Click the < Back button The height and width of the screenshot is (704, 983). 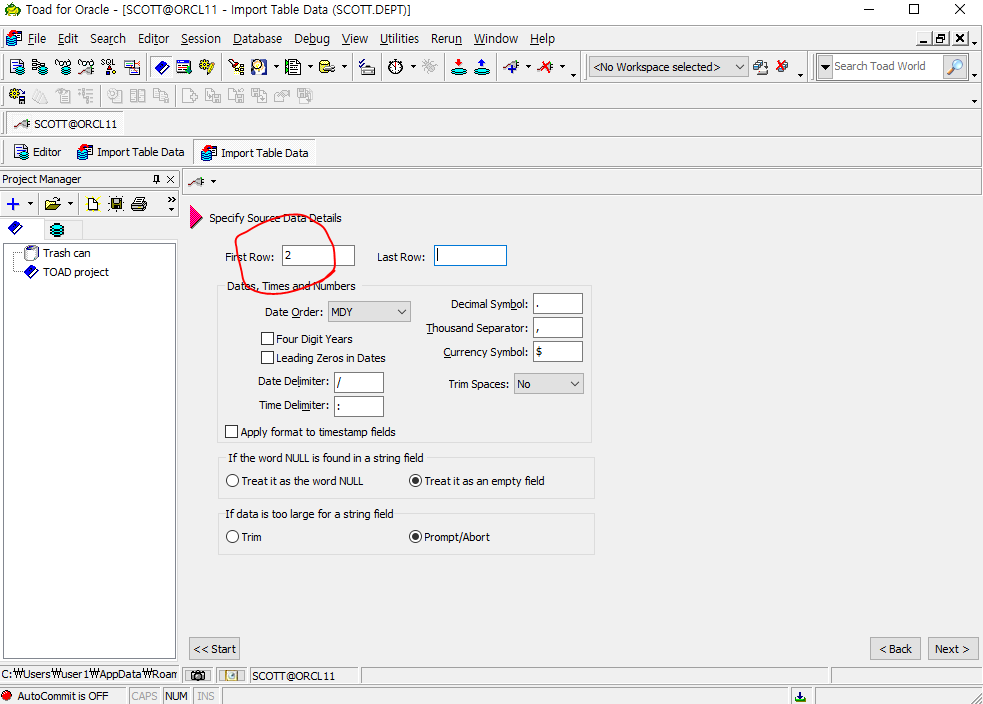(895, 649)
